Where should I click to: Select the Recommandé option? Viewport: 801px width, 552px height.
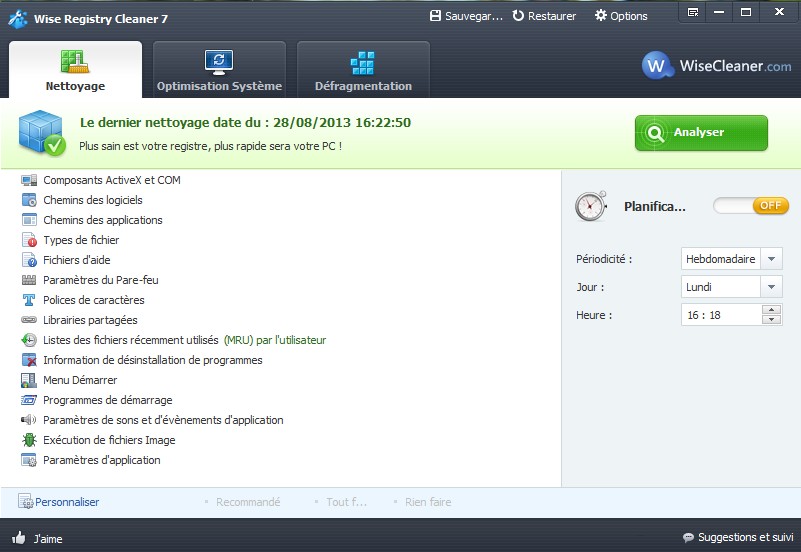(248, 502)
